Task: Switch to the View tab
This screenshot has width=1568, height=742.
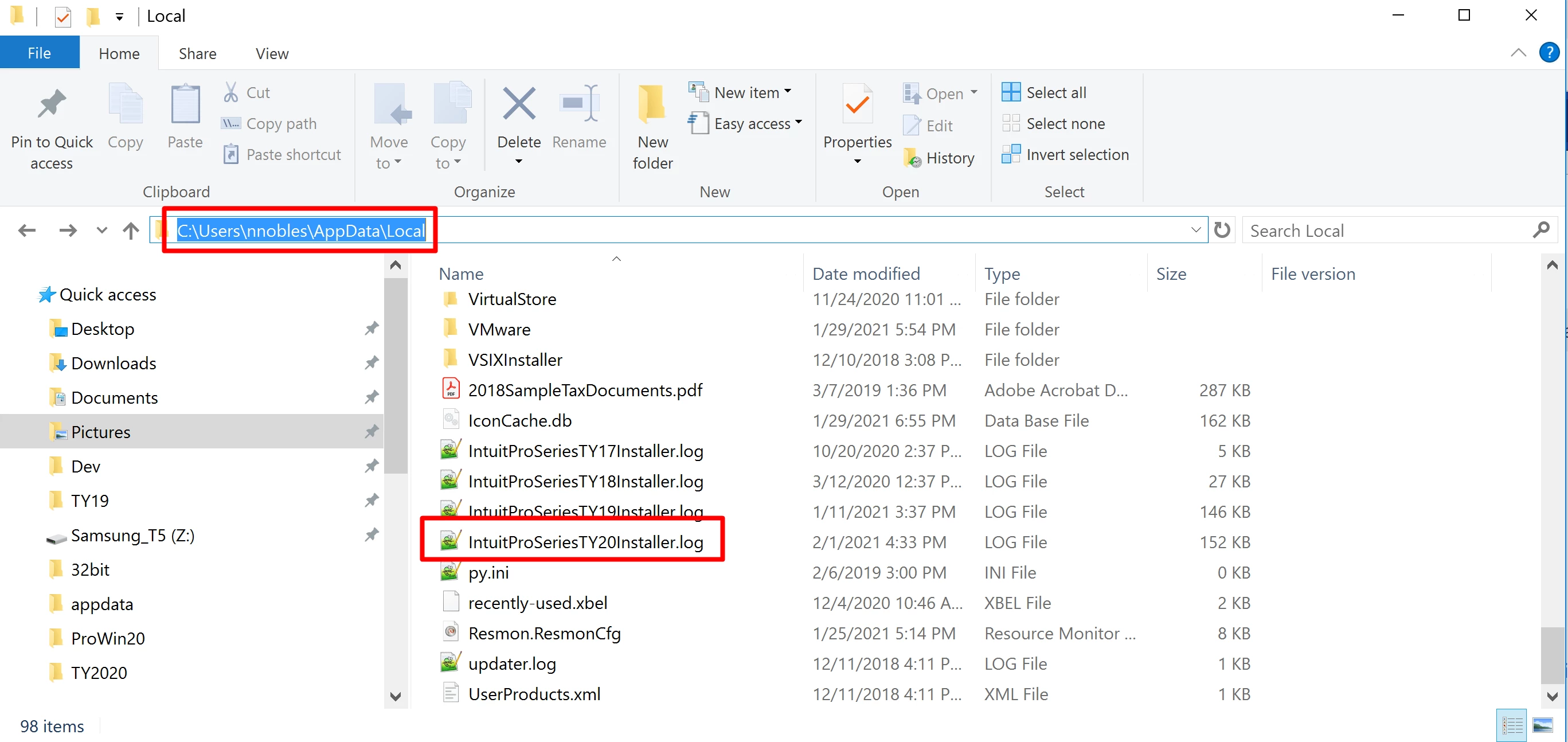Action: (x=272, y=53)
